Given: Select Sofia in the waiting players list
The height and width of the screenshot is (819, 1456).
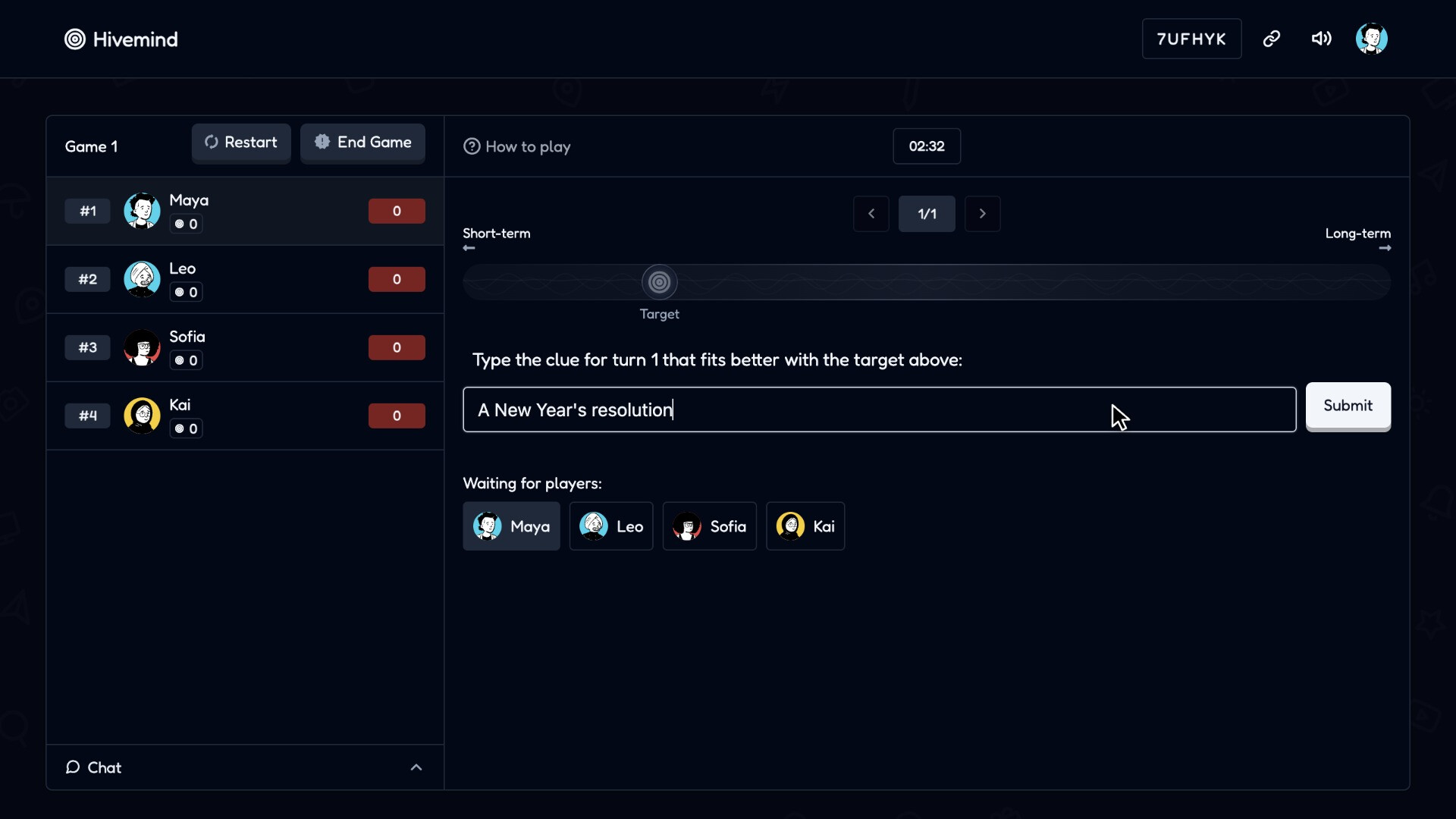Looking at the screenshot, I should [710, 526].
